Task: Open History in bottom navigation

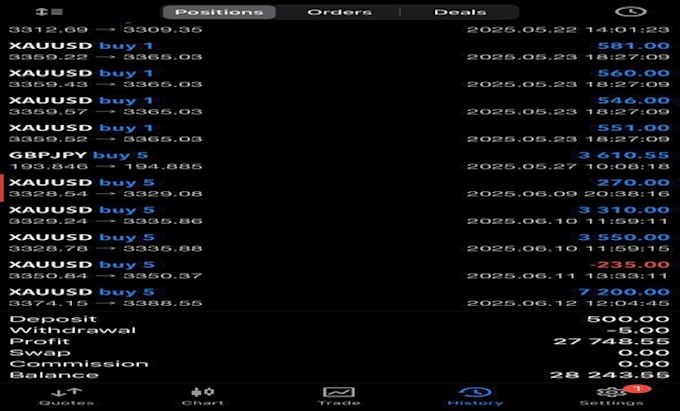Action: (475, 397)
